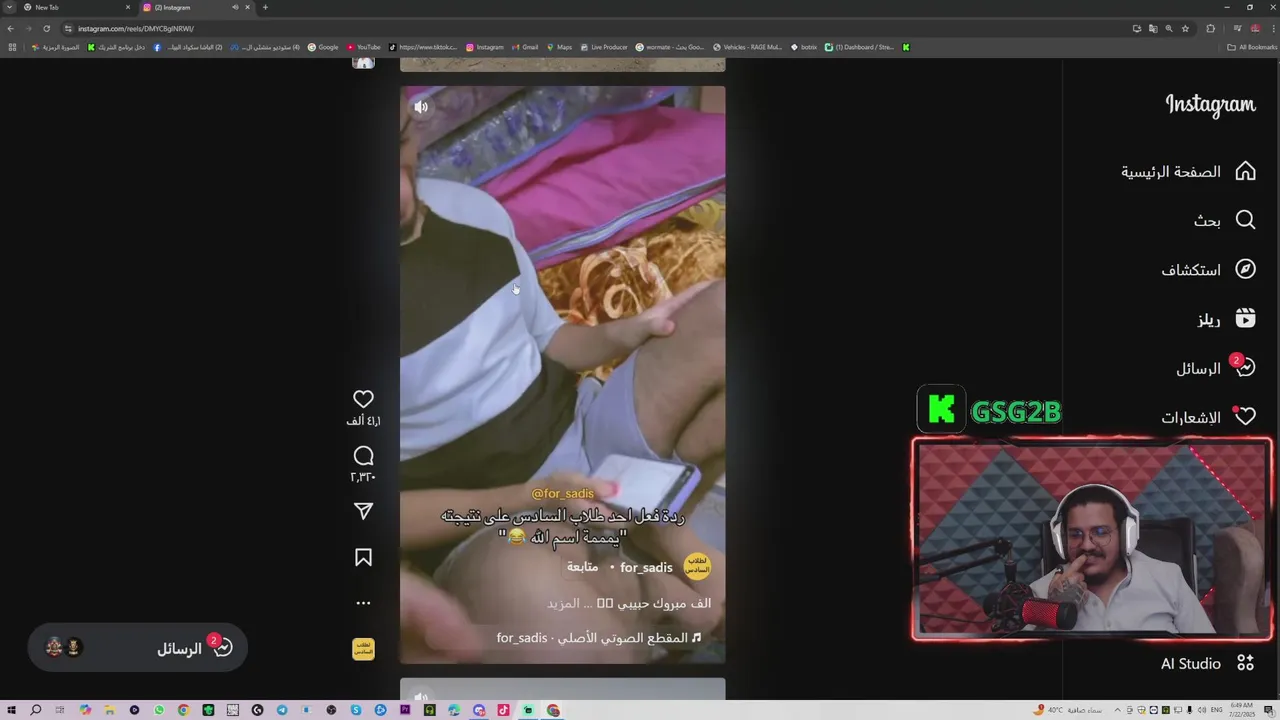Viewport: 1280px width, 720px height.
Task: Open YouTube bookmark
Action: (364, 47)
